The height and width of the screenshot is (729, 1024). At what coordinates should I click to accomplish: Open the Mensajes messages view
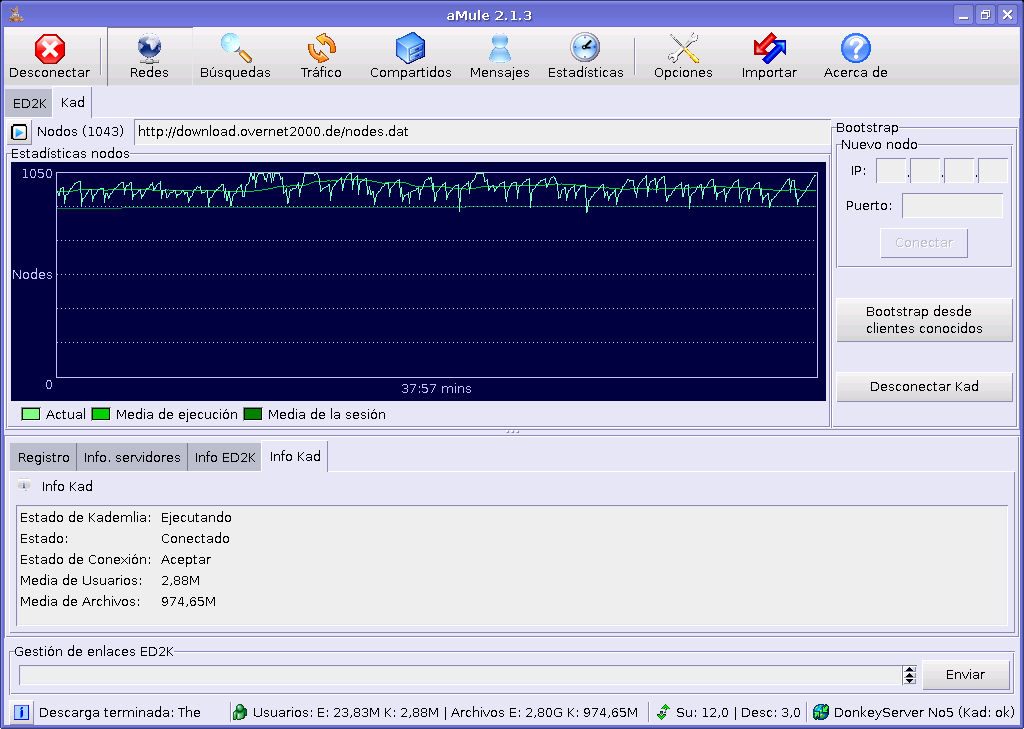pyautogui.click(x=499, y=56)
